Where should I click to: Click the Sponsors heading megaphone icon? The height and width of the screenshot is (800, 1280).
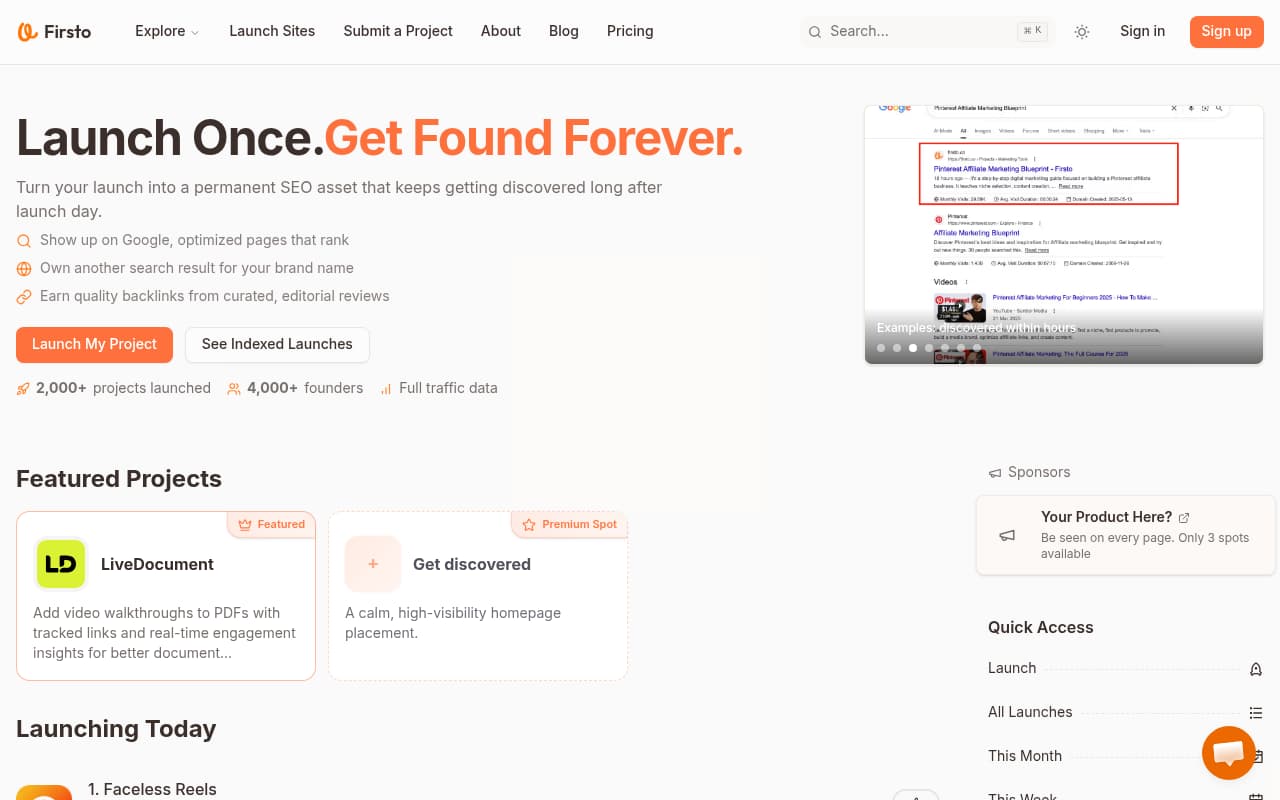coord(995,472)
